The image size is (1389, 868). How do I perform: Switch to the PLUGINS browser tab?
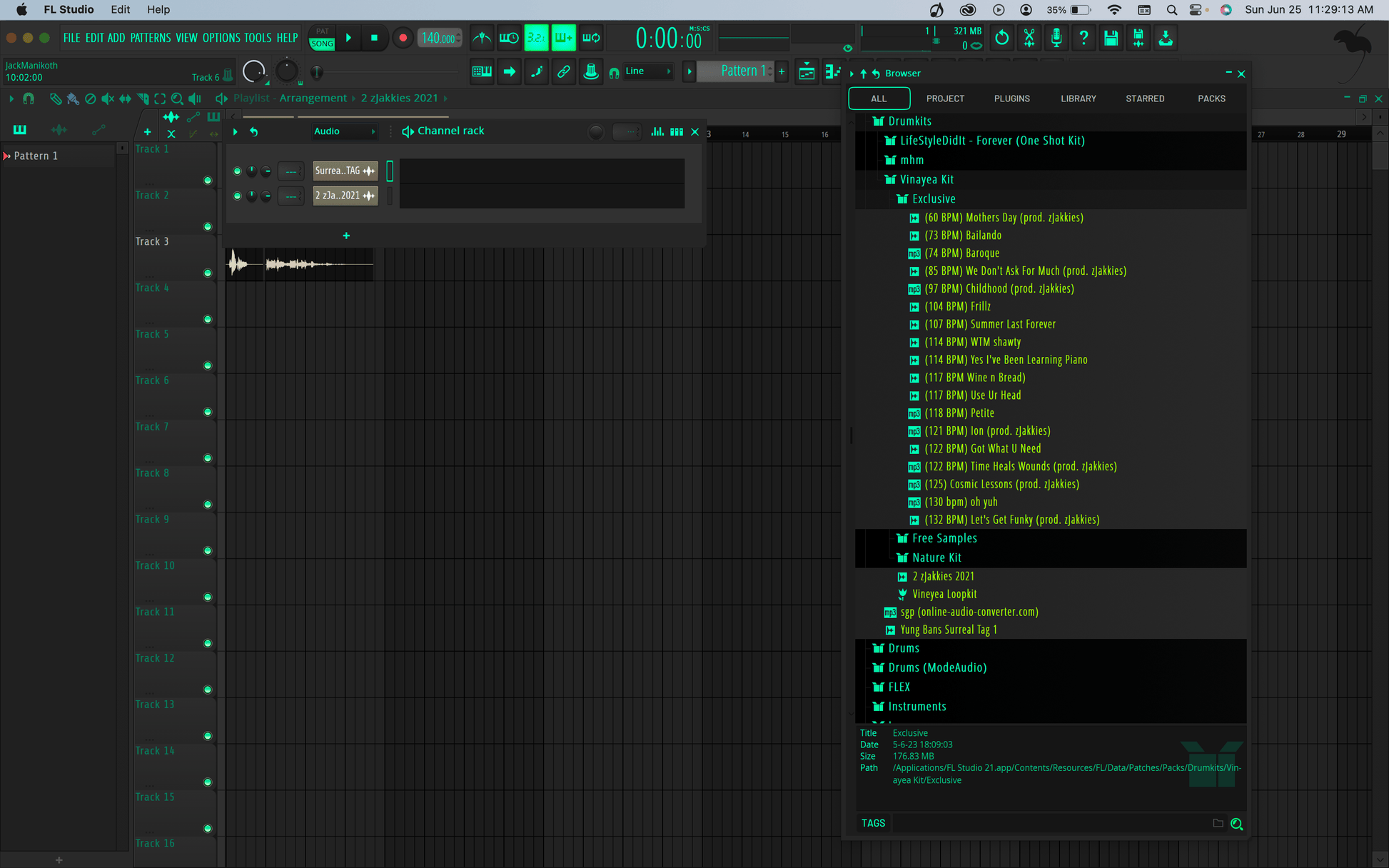click(1011, 99)
